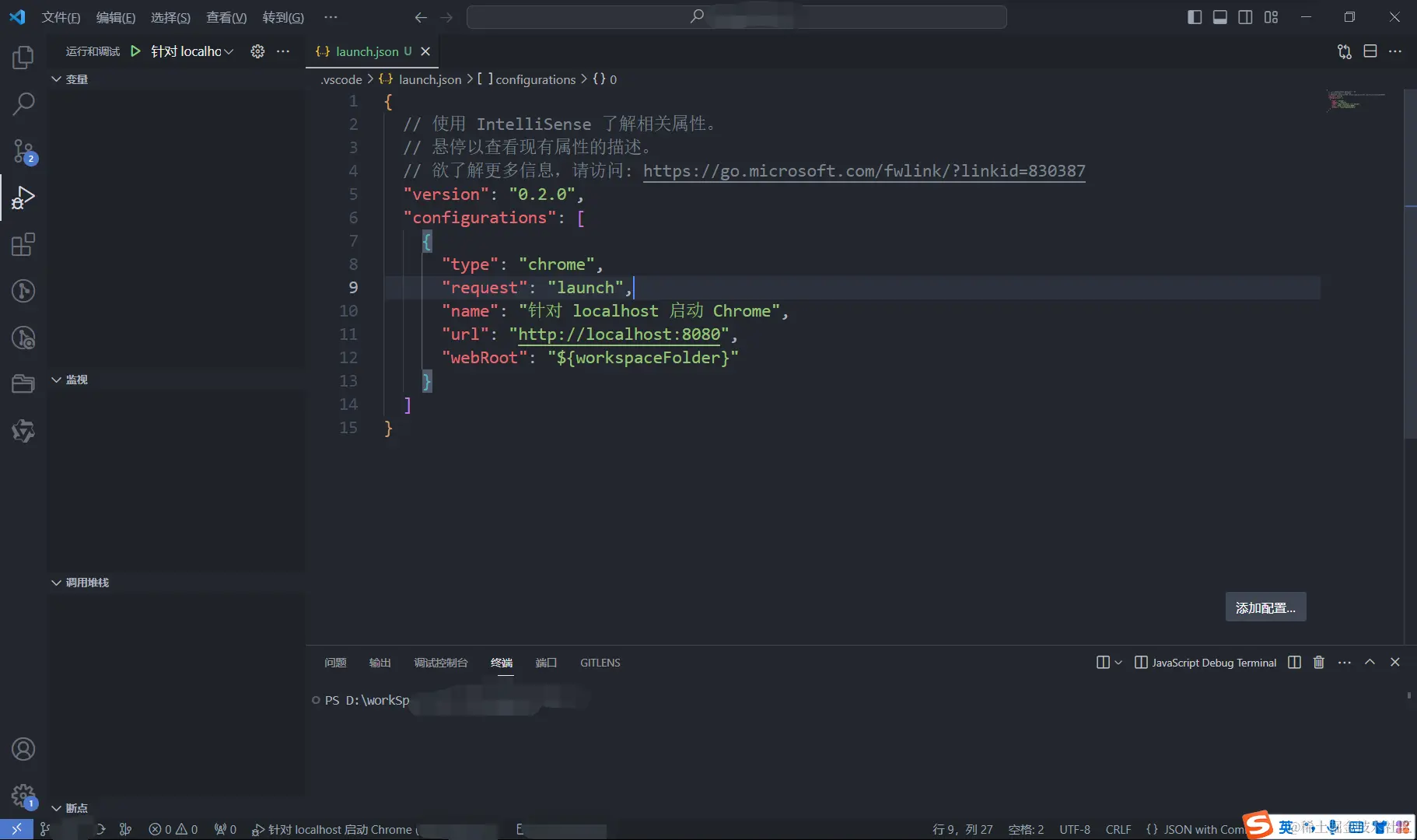Click 行 9, 列 27 cursor position indicator

[x=963, y=829]
